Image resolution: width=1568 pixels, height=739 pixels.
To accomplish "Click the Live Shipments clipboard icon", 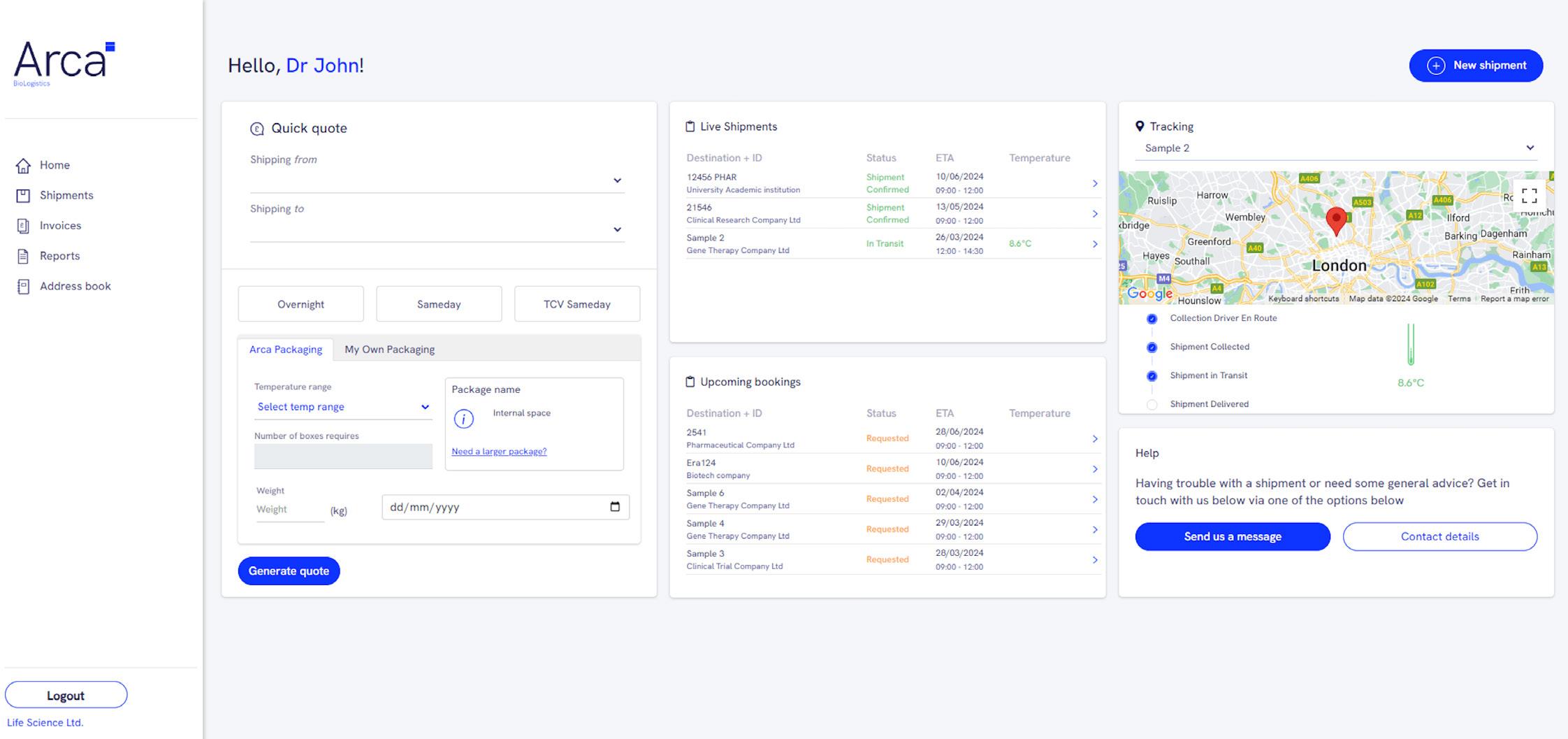I will tap(690, 127).
